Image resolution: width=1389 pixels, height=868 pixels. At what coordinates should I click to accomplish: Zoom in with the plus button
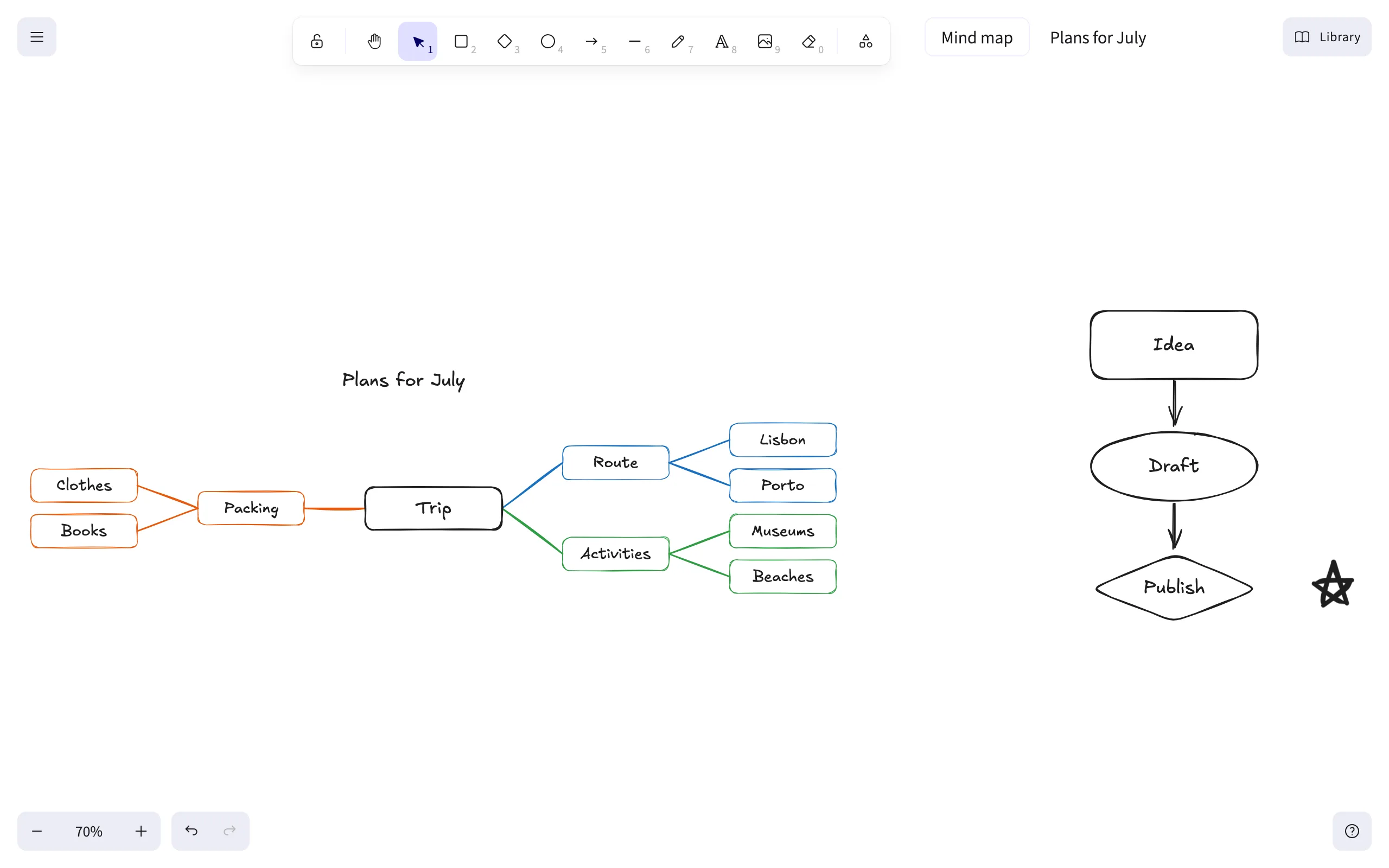pyautogui.click(x=141, y=831)
